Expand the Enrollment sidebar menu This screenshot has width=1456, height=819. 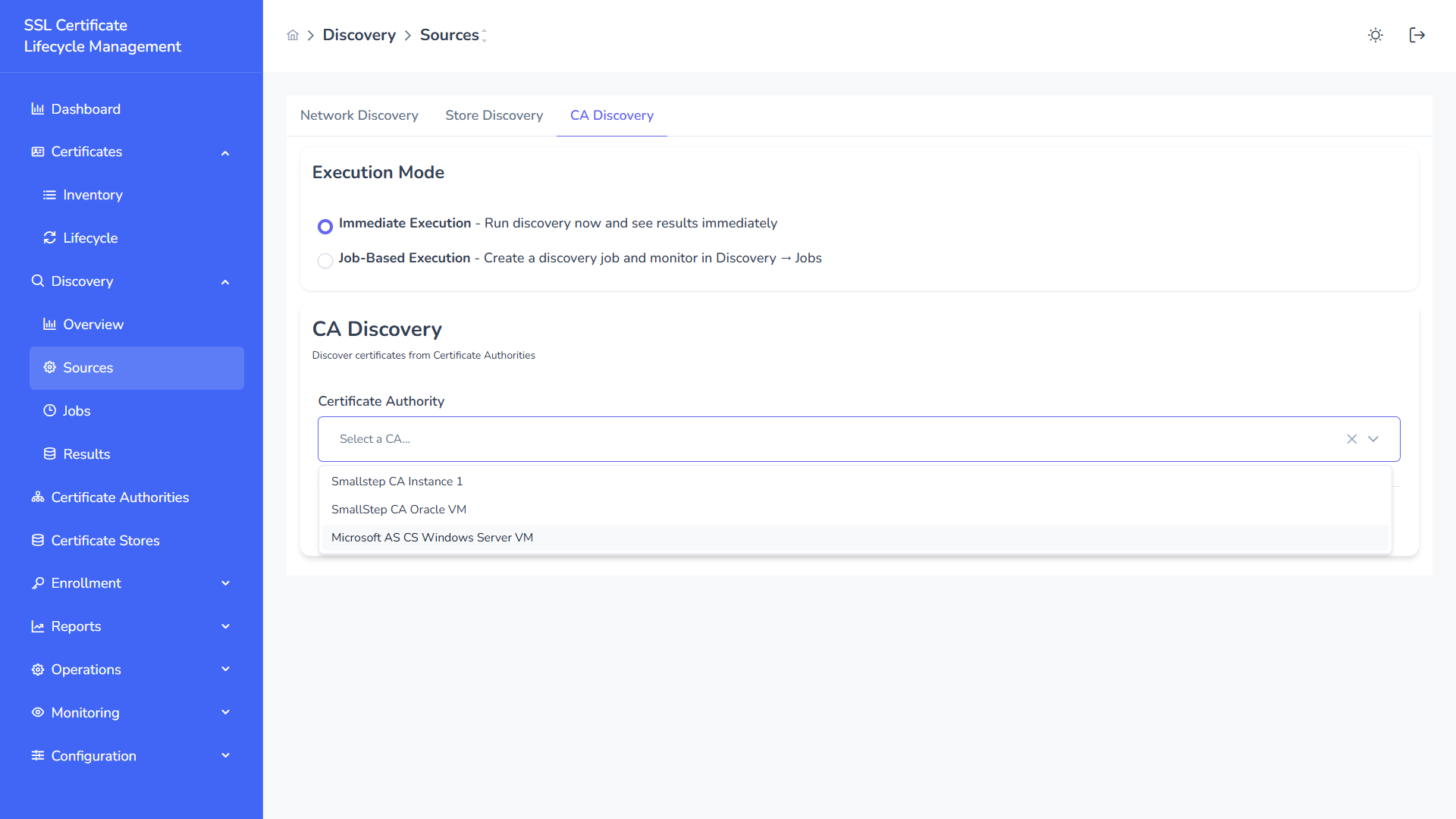click(225, 583)
